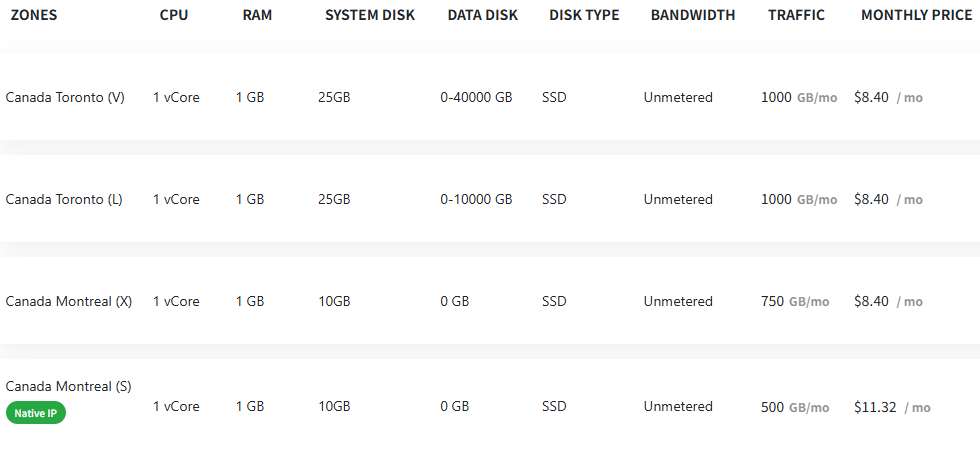Click the SYSTEM DISK column header
The height and width of the screenshot is (452, 980).
(370, 16)
